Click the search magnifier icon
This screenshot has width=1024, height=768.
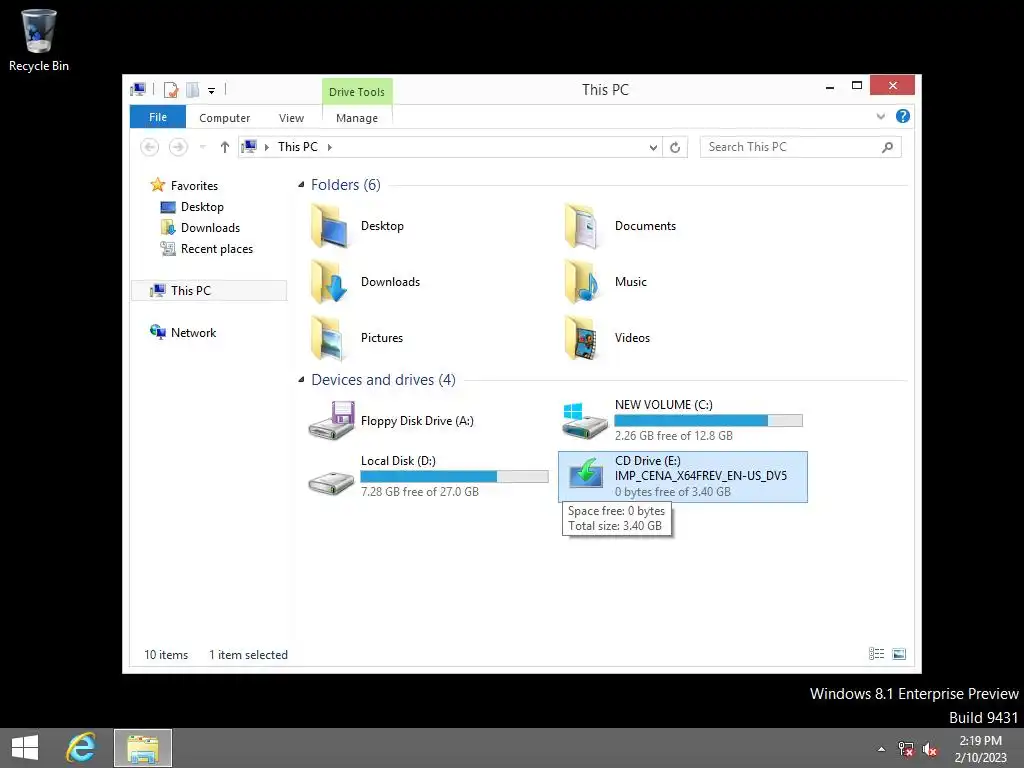887,147
